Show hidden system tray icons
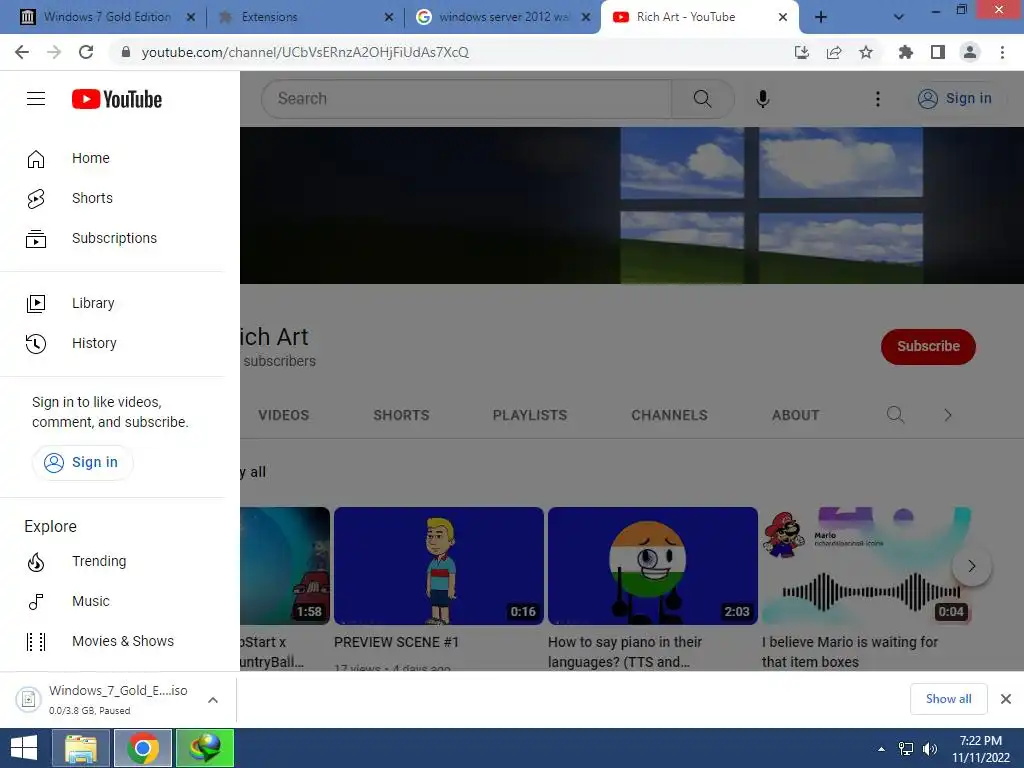 (x=881, y=748)
